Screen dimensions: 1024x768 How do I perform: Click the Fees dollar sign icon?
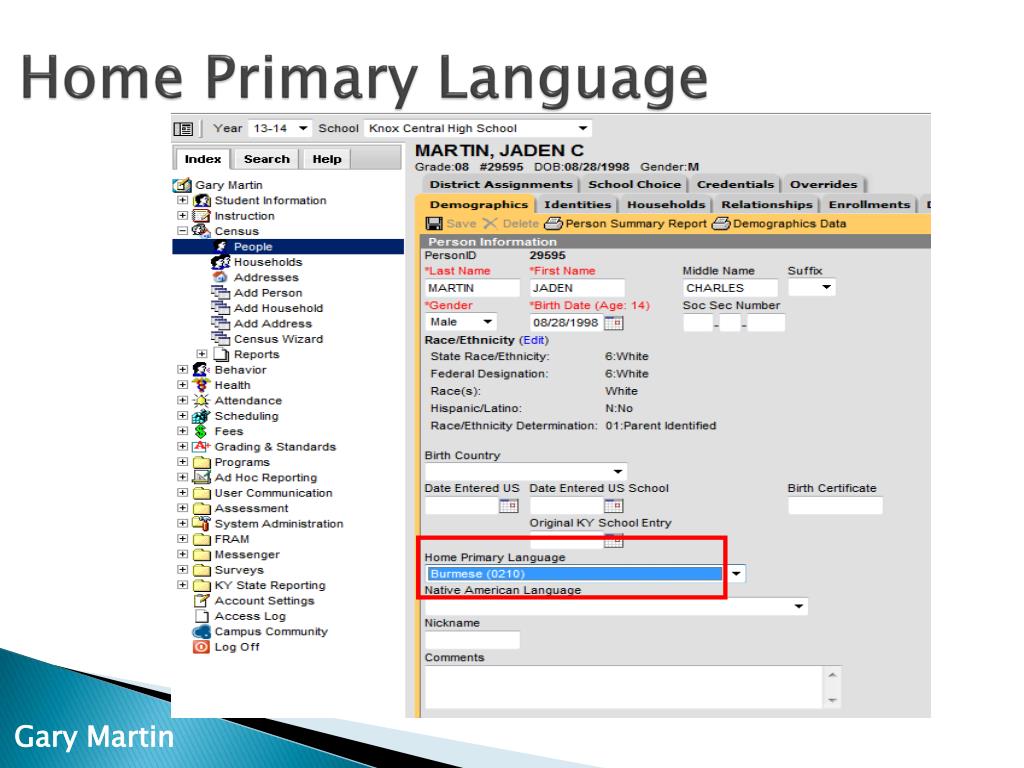click(x=201, y=431)
